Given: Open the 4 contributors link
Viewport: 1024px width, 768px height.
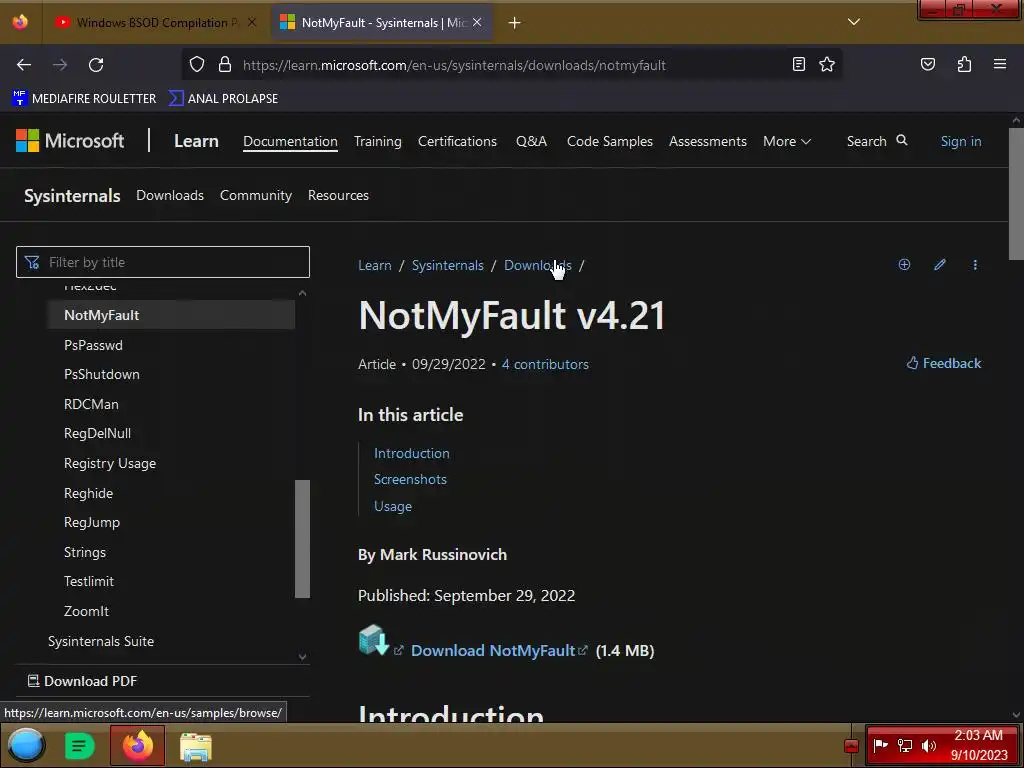Looking at the screenshot, I should click(x=545, y=364).
